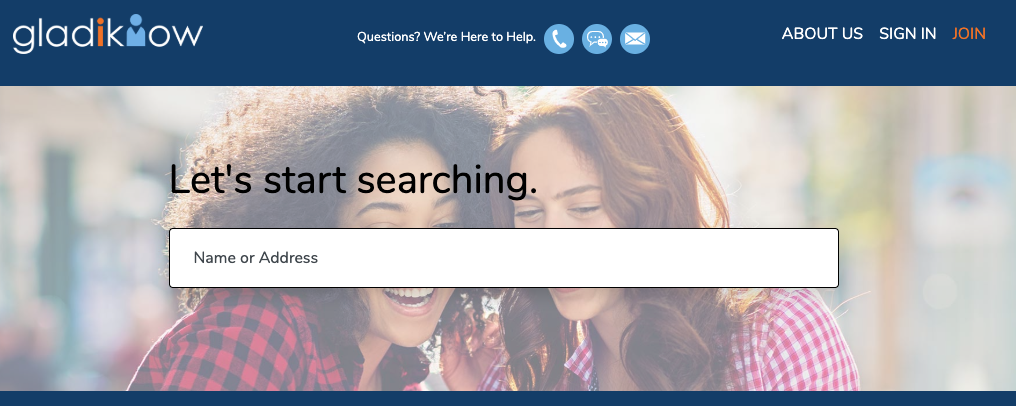The height and width of the screenshot is (406, 1016).
Task: Open the ABOUT US page
Action: tap(822, 34)
